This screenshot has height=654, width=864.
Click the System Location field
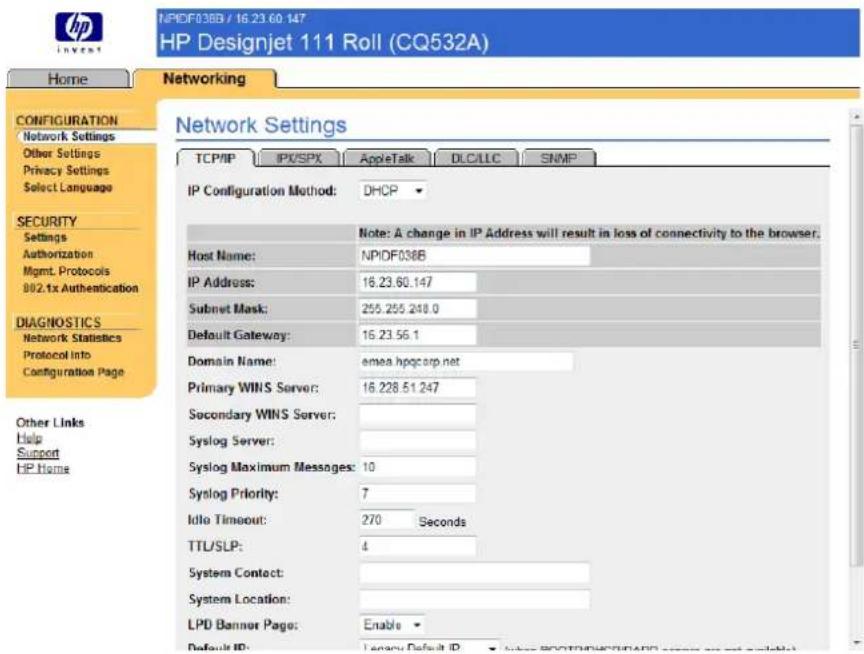click(474, 599)
